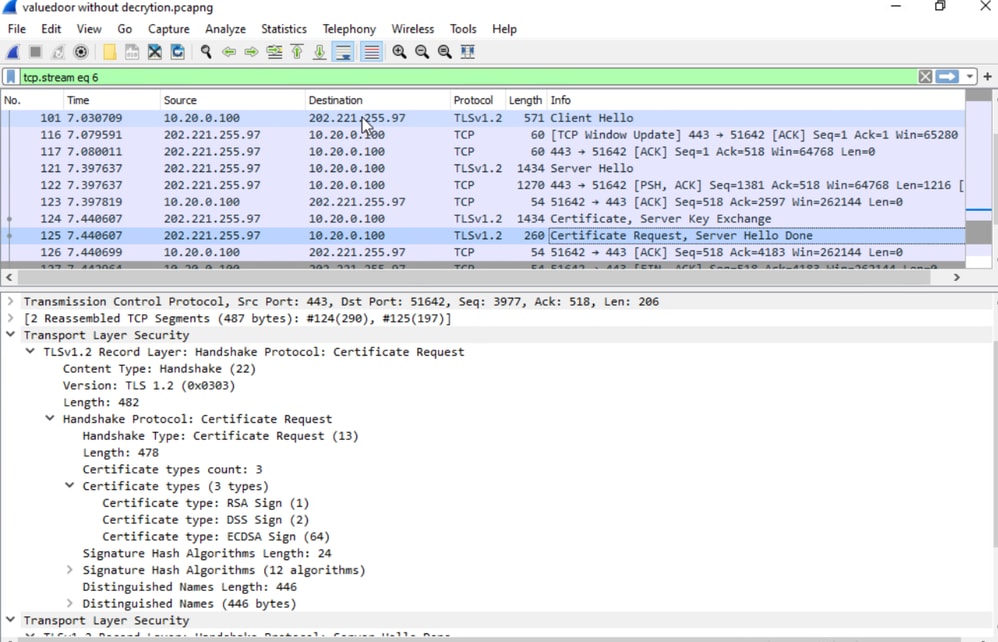998x642 pixels.
Task: Expand Signature Hash Algorithms (12 algorithms)
Action: click(69, 570)
